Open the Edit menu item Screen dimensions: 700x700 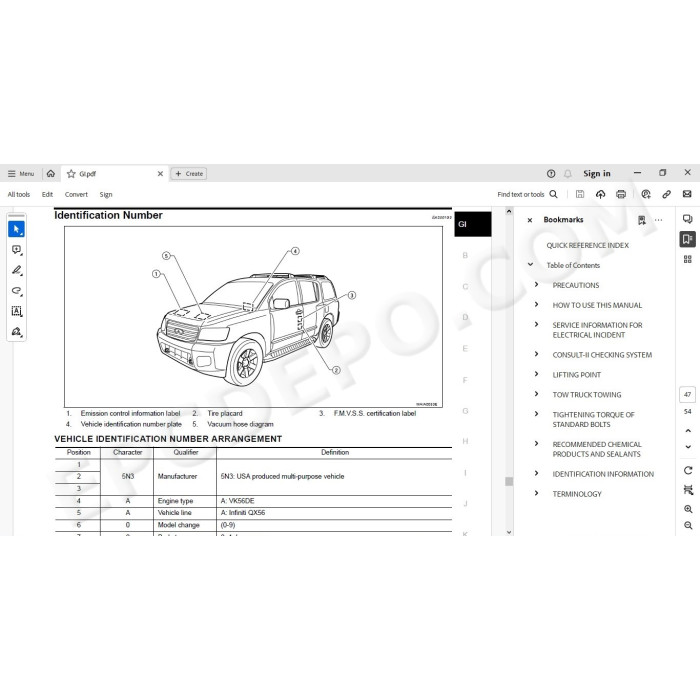[x=47, y=194]
